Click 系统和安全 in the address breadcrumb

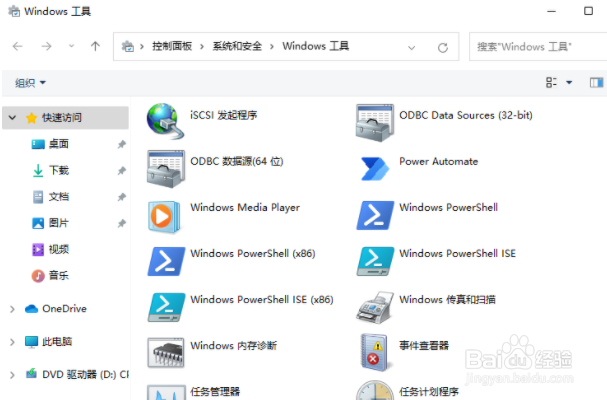pyautogui.click(x=237, y=46)
